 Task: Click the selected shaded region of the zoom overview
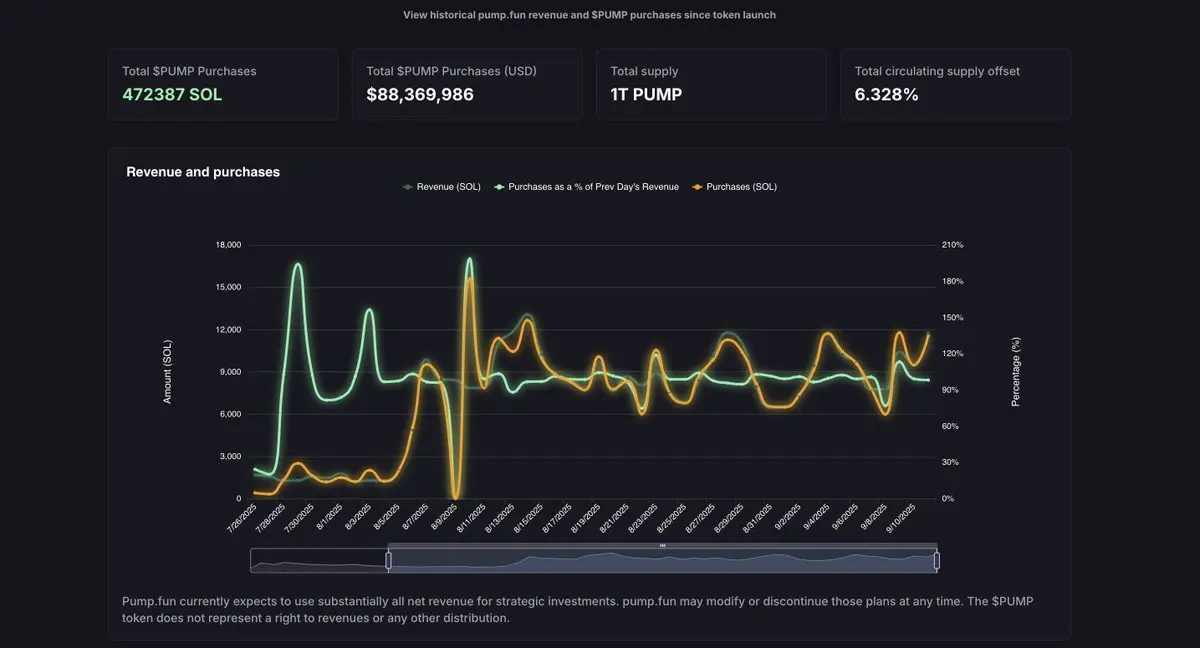coord(662,561)
